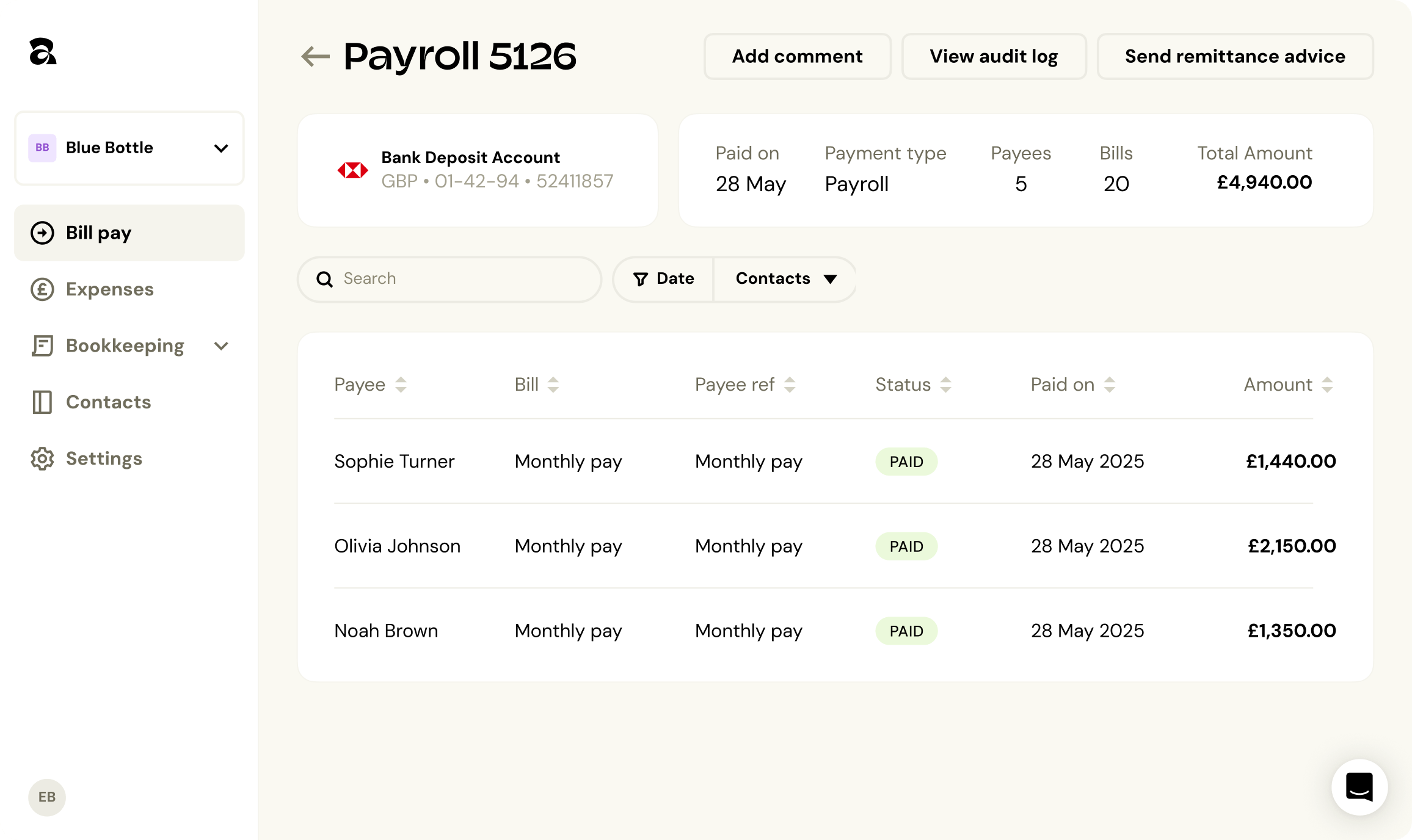Click the back arrow beside Payroll 5126
Image resolution: width=1412 pixels, height=840 pixels.
pyautogui.click(x=314, y=56)
